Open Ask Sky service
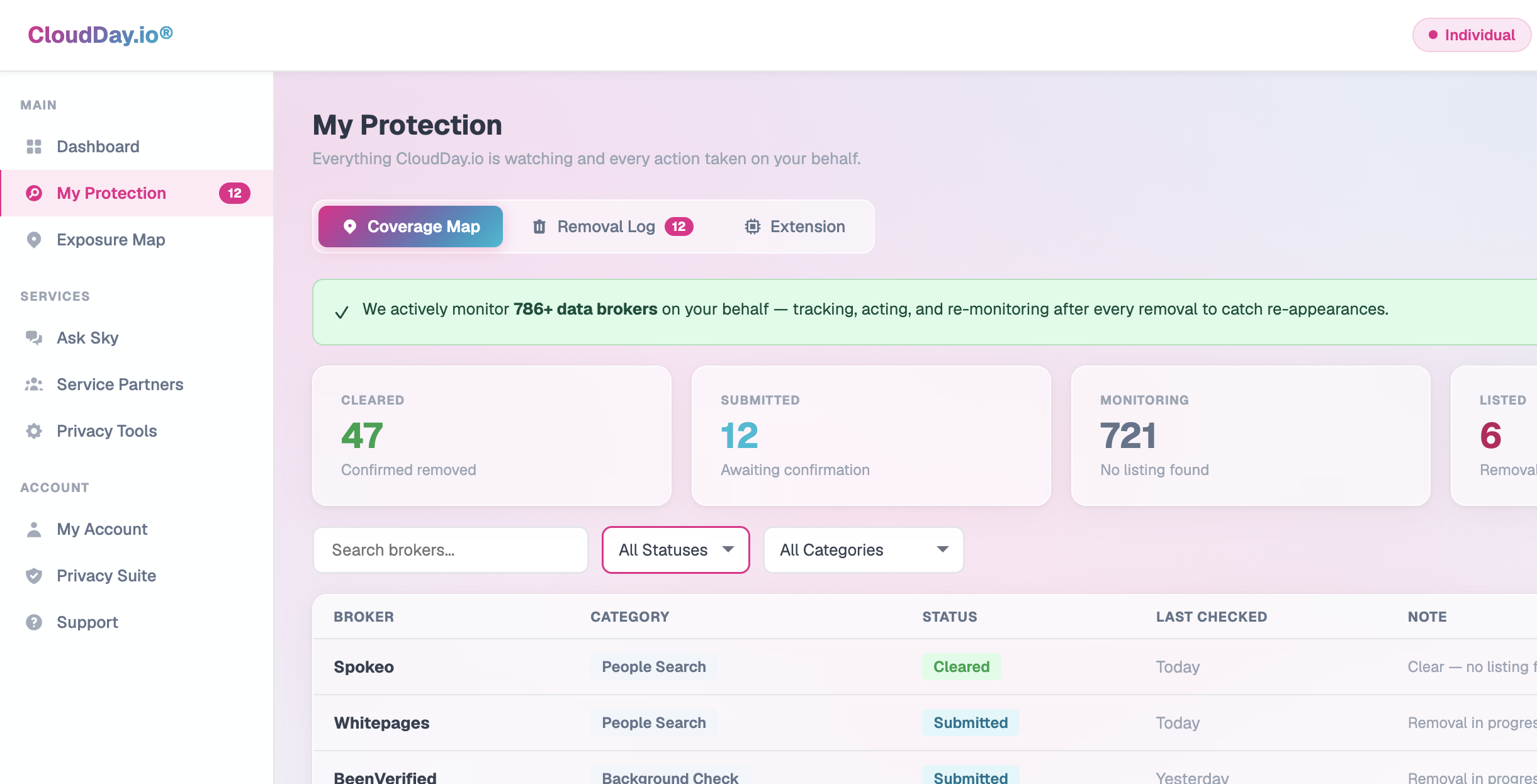This screenshot has width=1537, height=784. tap(137, 338)
